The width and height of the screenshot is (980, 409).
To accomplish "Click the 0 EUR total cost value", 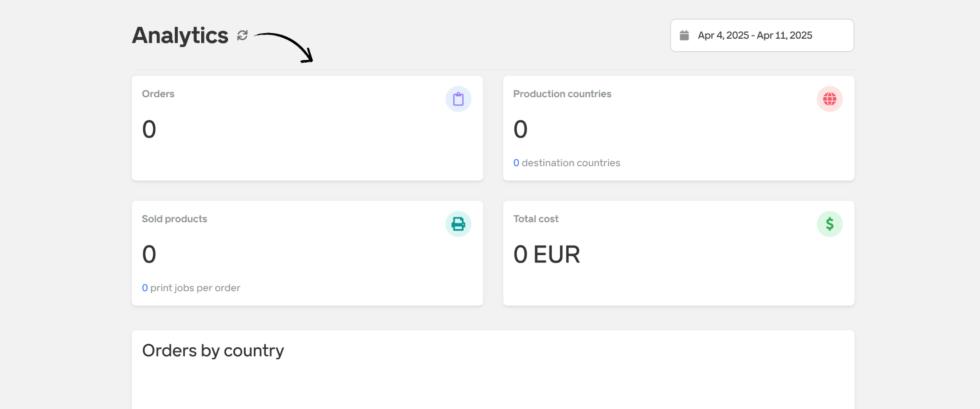I will pyautogui.click(x=546, y=255).
